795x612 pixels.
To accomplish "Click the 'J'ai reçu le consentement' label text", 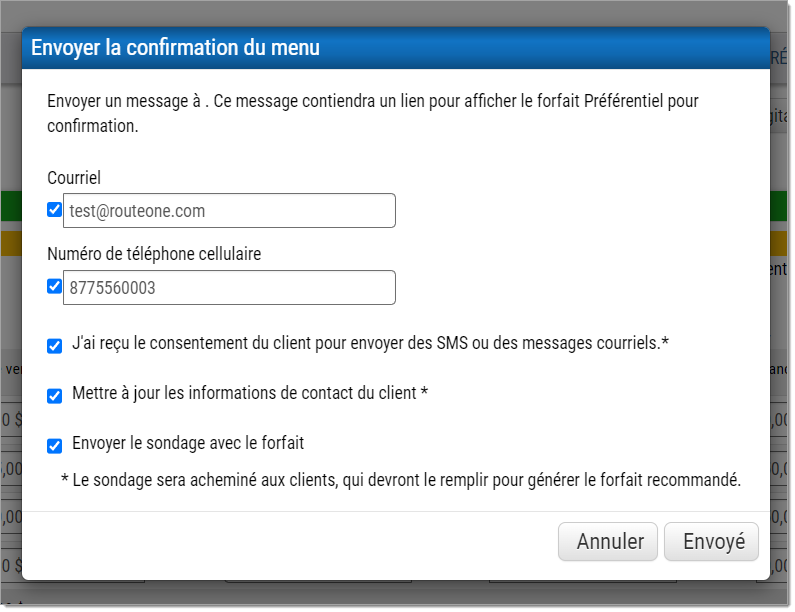I will click(x=370, y=344).
